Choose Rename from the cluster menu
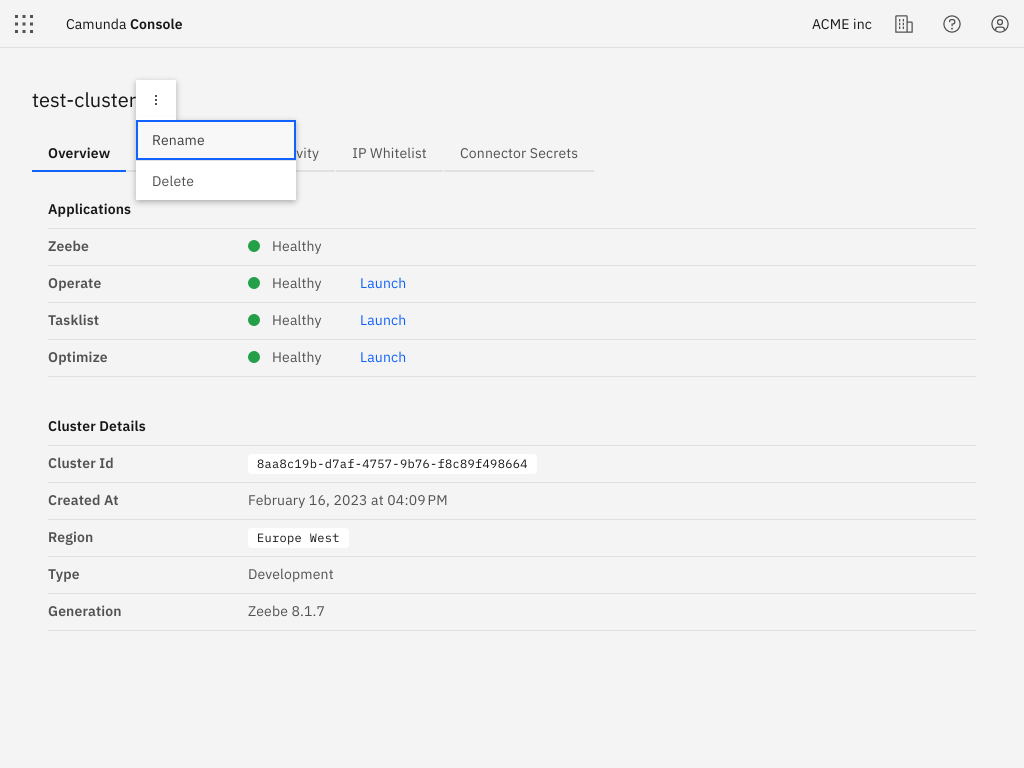Screen dimensions: 1024x768 coord(215,140)
